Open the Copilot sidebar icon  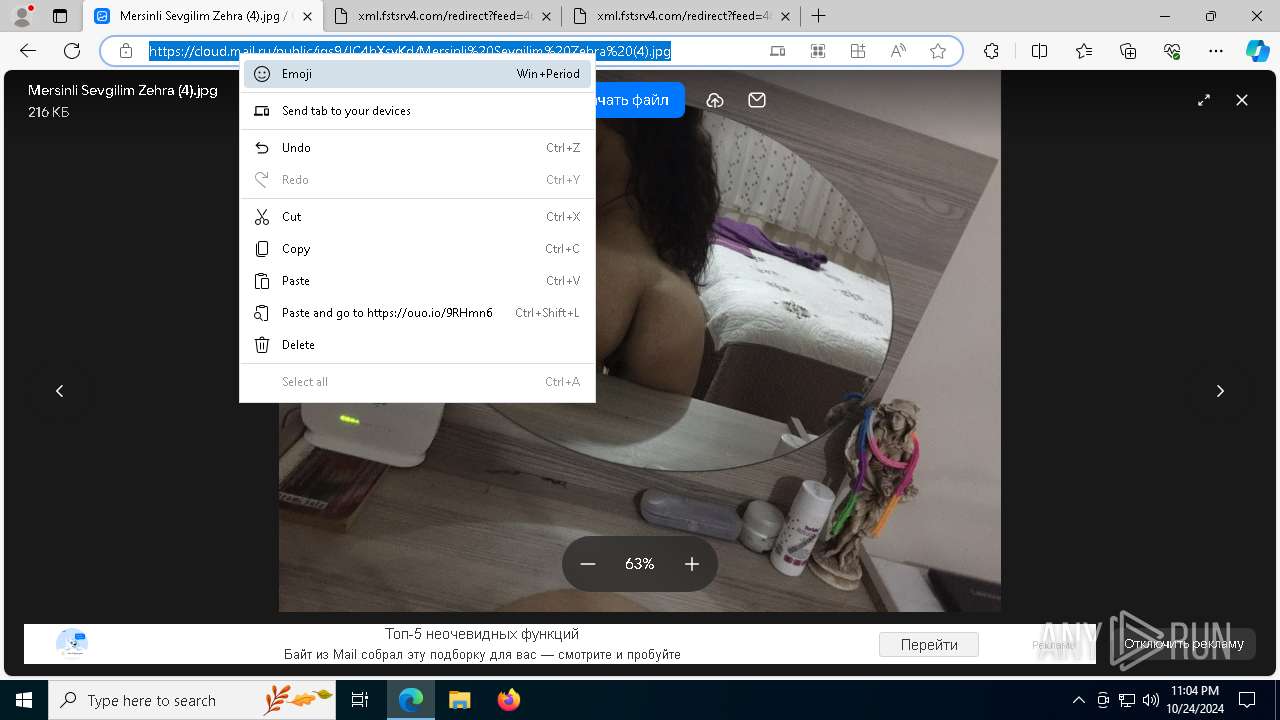[x=1257, y=51]
